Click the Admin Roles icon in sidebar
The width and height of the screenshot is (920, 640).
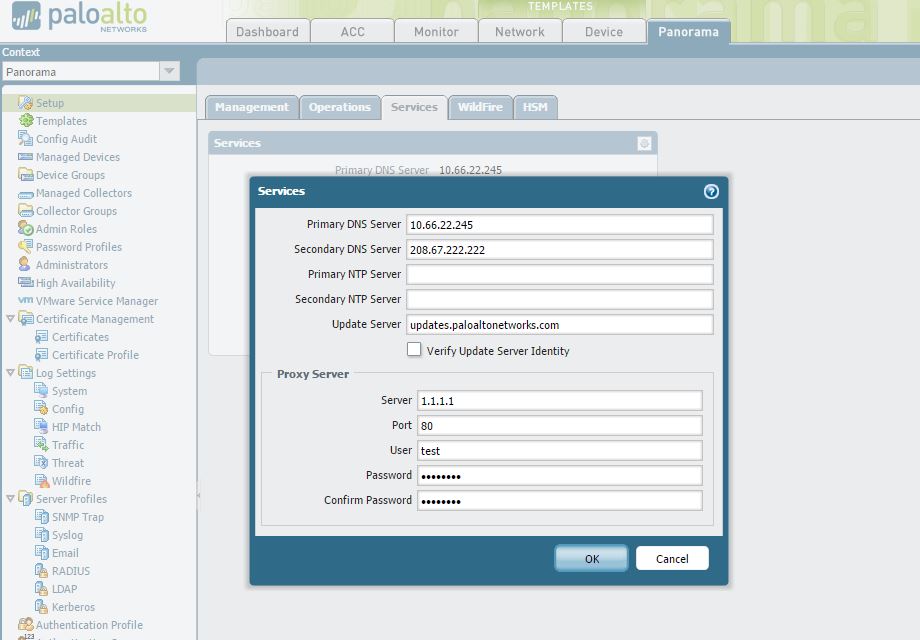click(x=26, y=229)
